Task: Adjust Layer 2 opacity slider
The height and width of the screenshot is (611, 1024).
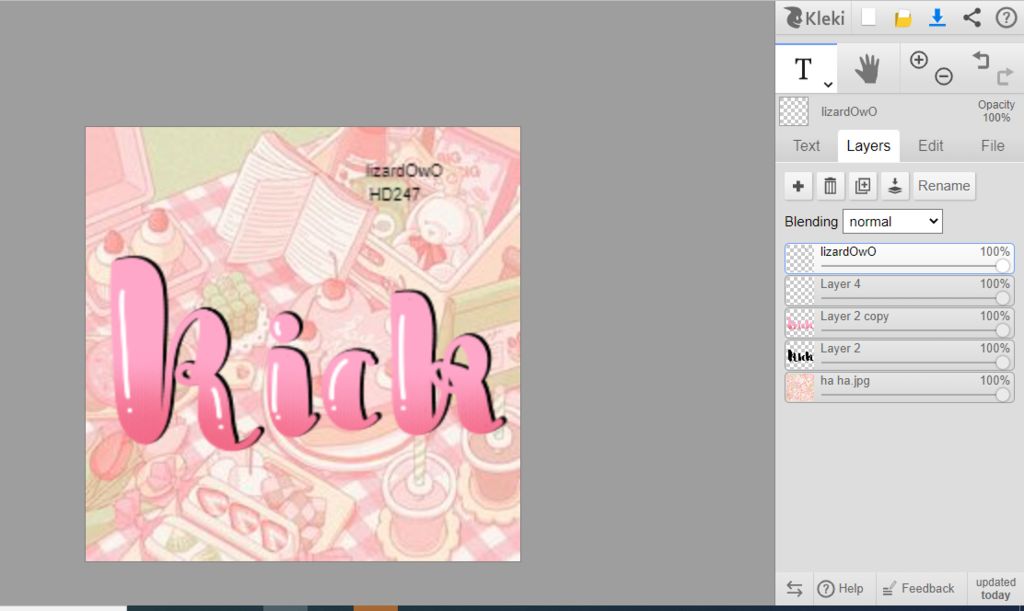Action: [x=914, y=362]
